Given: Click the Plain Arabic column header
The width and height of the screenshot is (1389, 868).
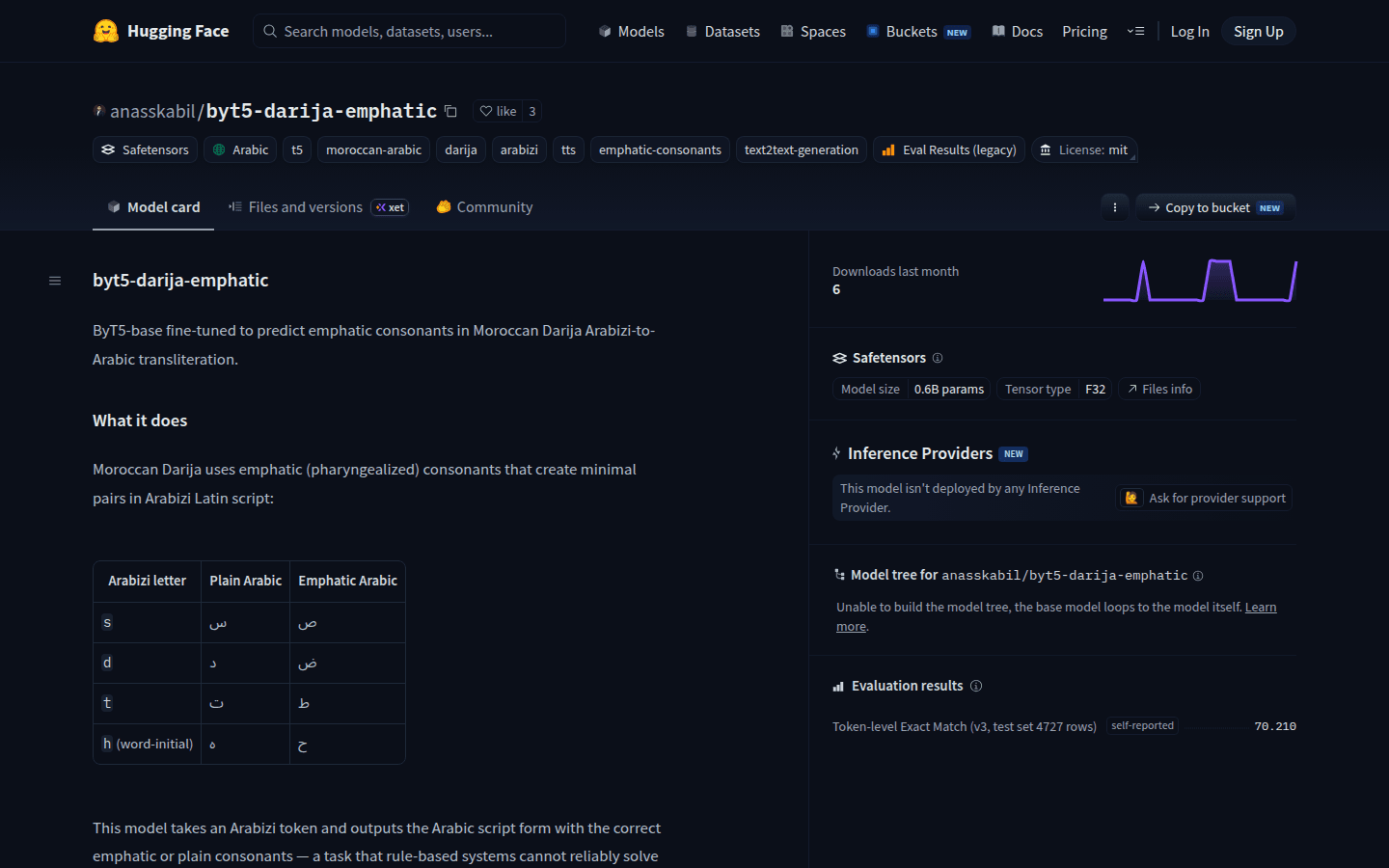Looking at the screenshot, I should click(x=245, y=581).
